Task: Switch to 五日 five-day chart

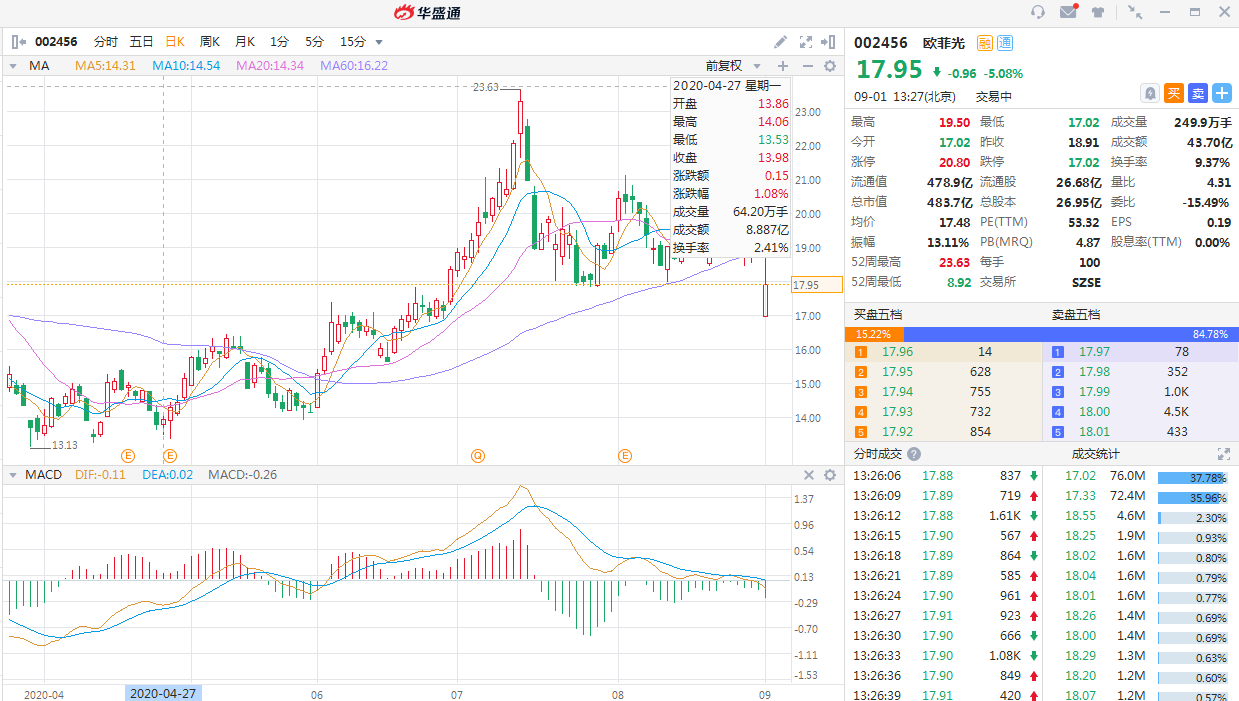Action: click(x=141, y=42)
